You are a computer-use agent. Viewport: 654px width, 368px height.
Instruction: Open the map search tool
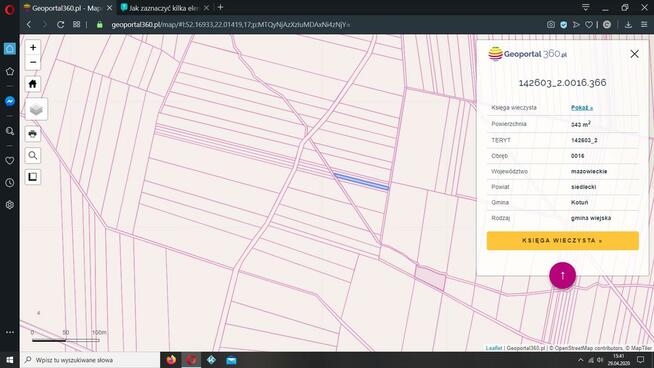pyautogui.click(x=33, y=156)
